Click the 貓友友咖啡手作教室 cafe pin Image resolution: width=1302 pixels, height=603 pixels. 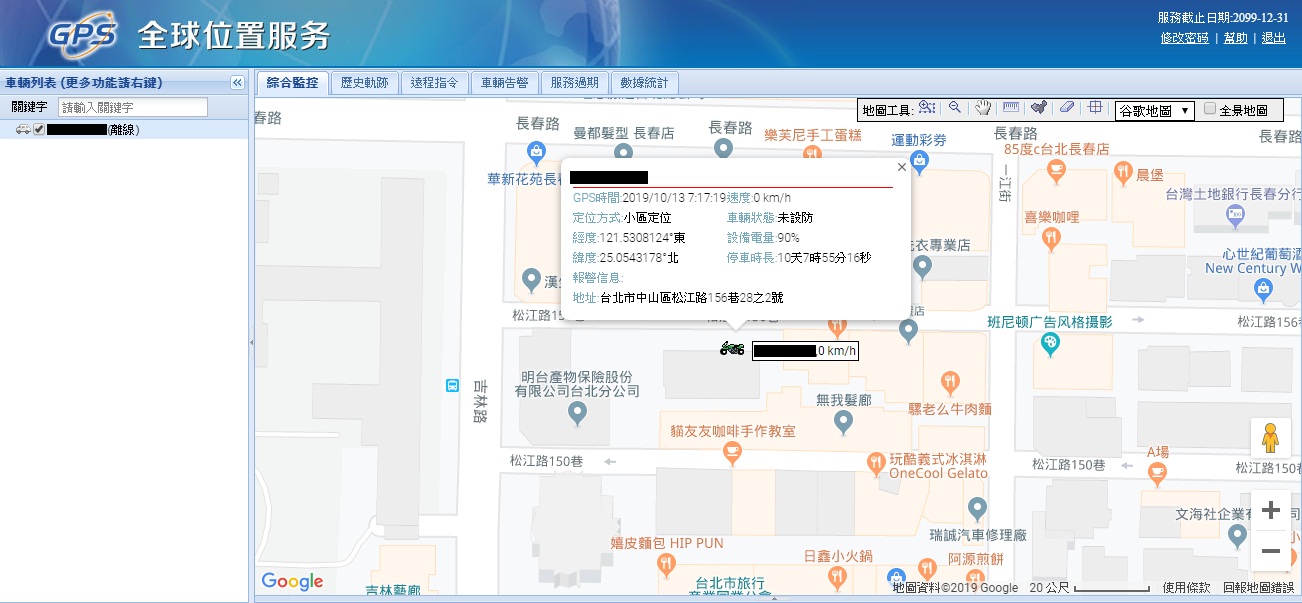click(x=734, y=452)
